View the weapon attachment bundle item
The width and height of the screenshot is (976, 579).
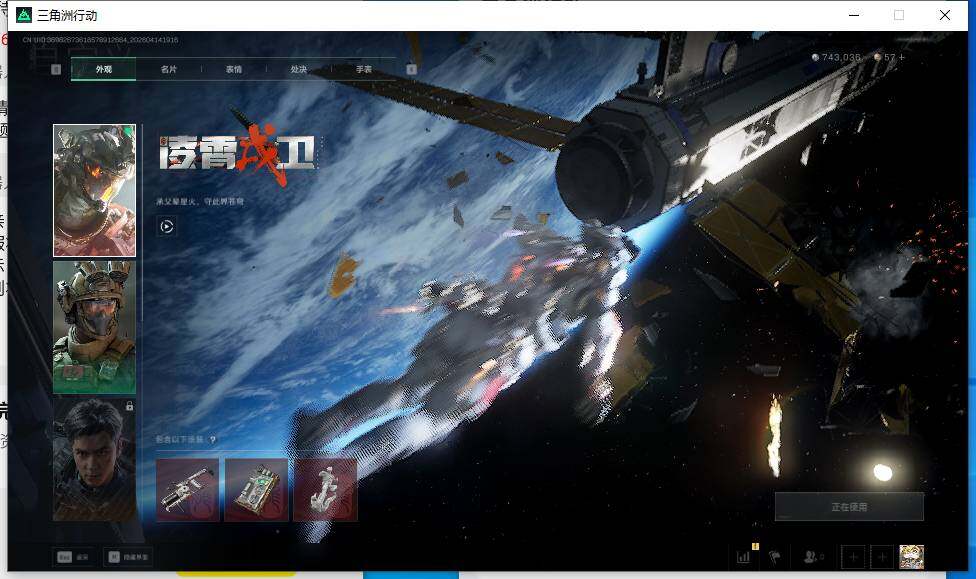pyautogui.click(x=187, y=490)
